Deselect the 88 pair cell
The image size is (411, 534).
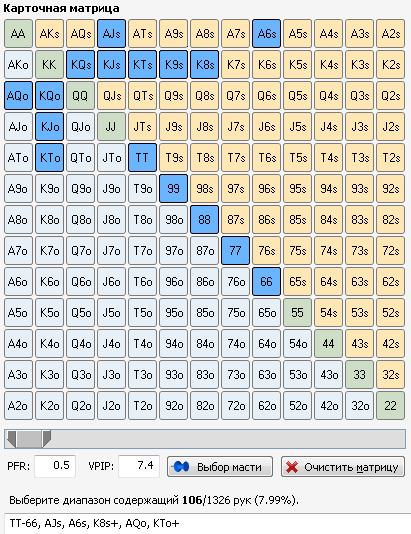coord(204,219)
